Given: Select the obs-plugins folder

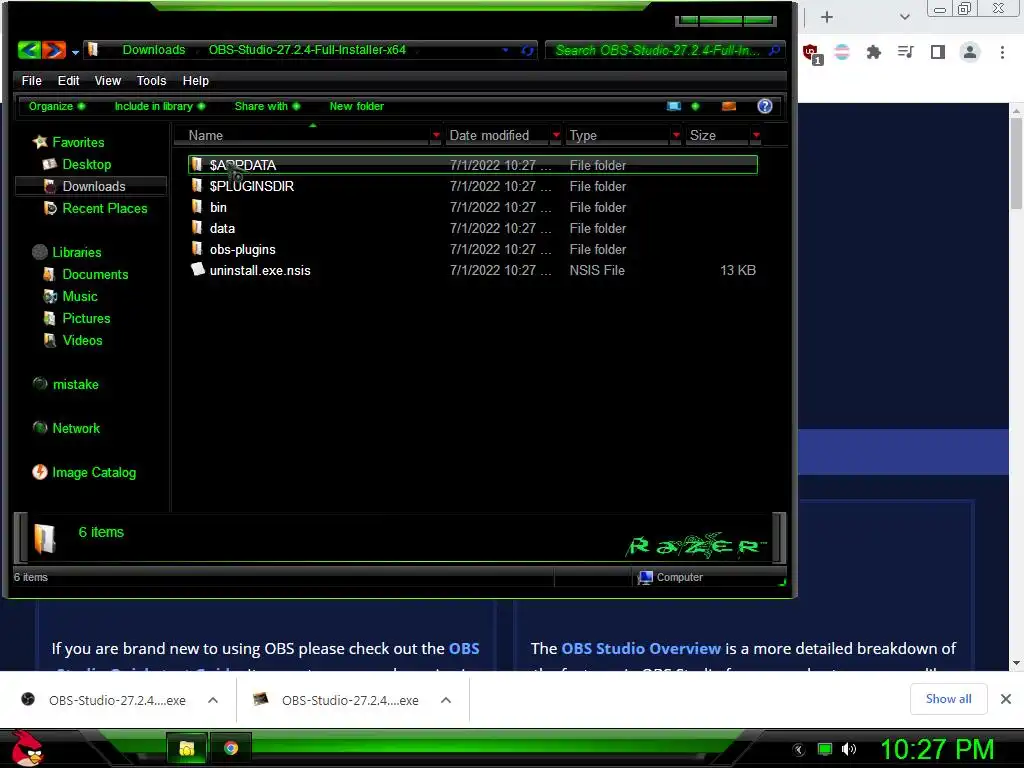Looking at the screenshot, I should (473, 249).
